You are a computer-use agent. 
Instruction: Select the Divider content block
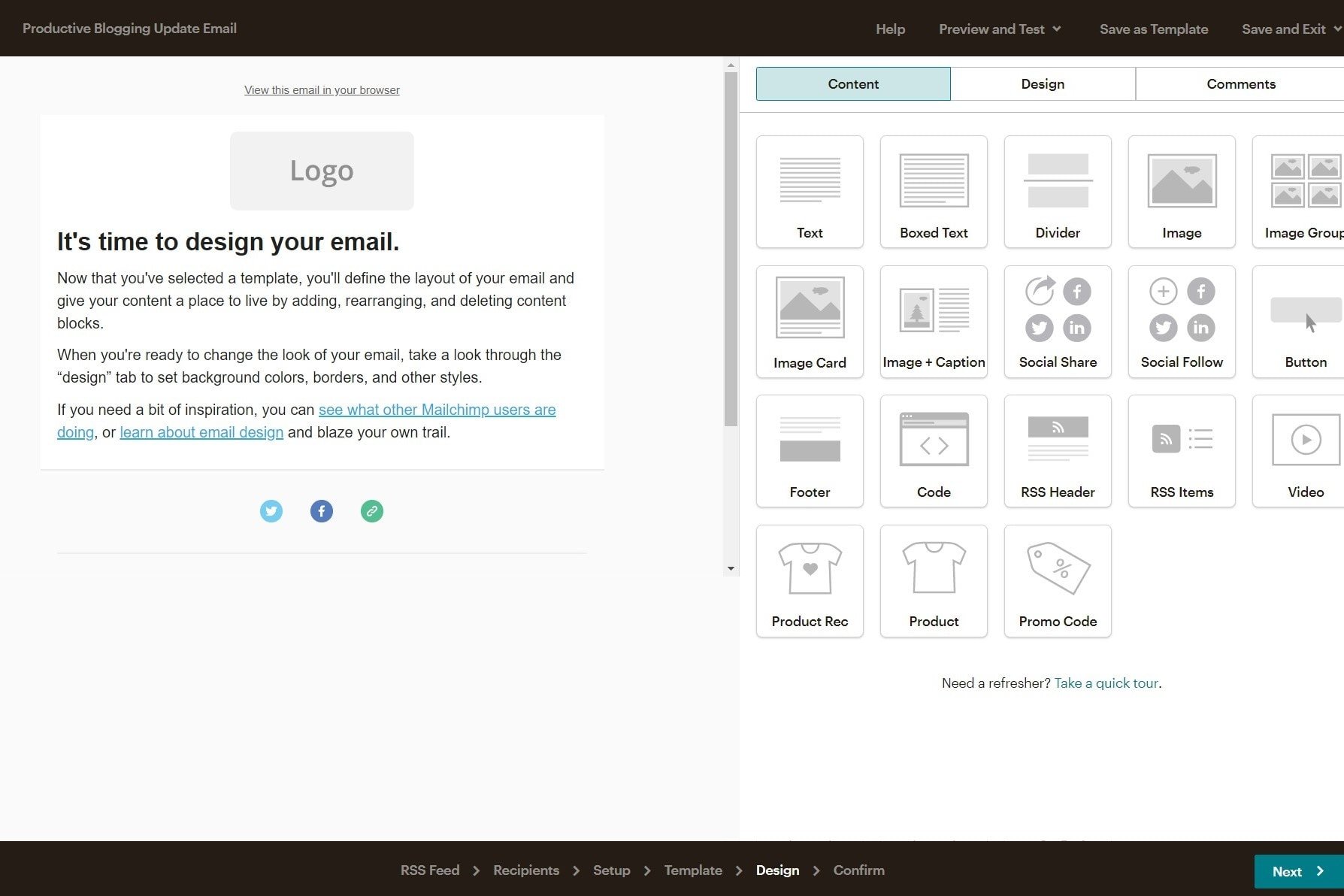[1058, 192]
